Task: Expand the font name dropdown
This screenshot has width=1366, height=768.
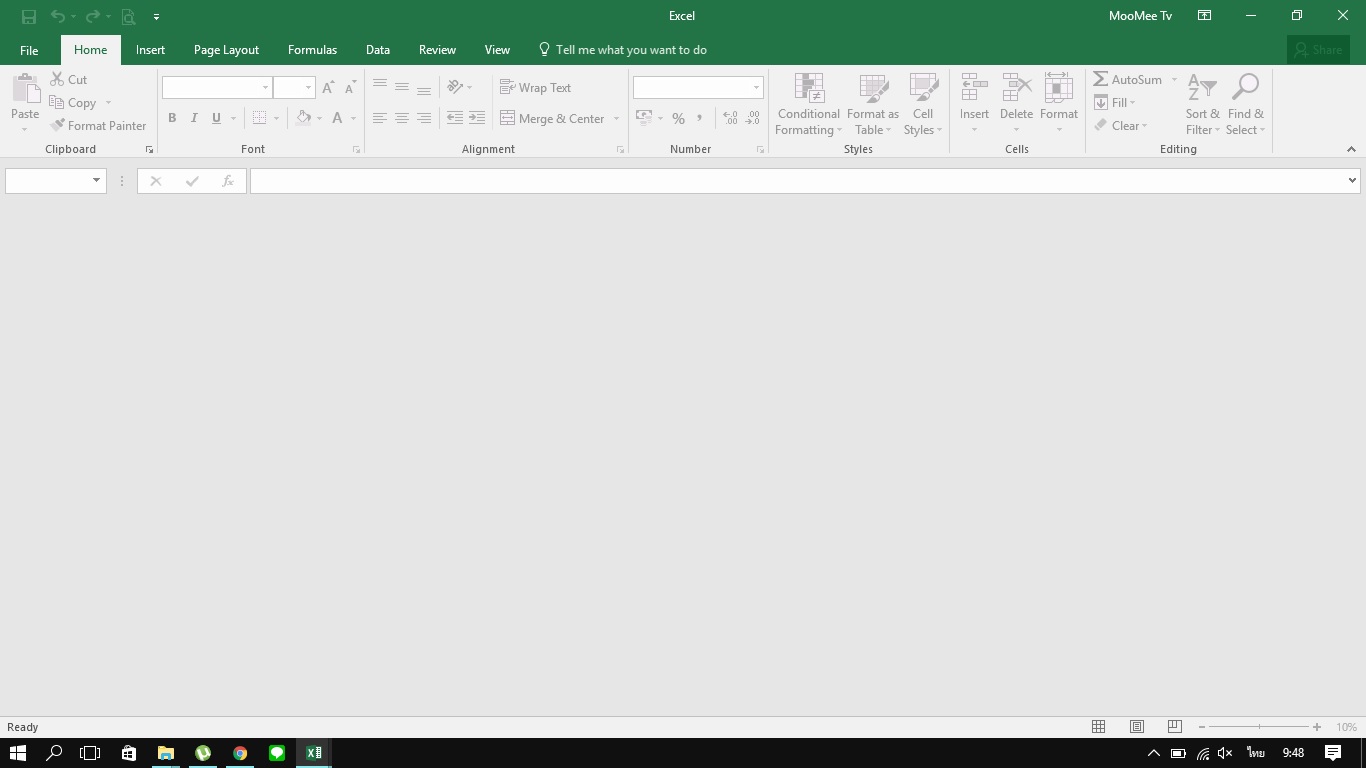Action: 265,88
